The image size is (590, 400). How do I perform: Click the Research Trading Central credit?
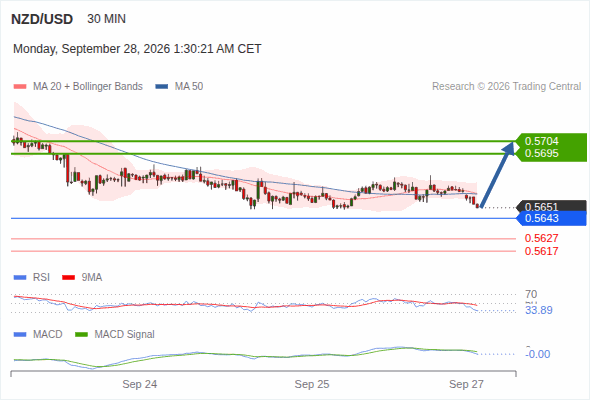point(506,87)
